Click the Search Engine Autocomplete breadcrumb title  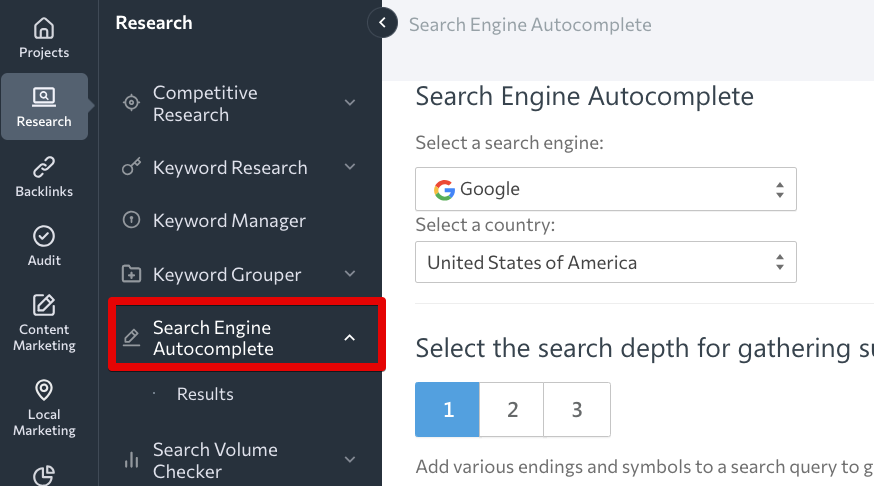(530, 25)
